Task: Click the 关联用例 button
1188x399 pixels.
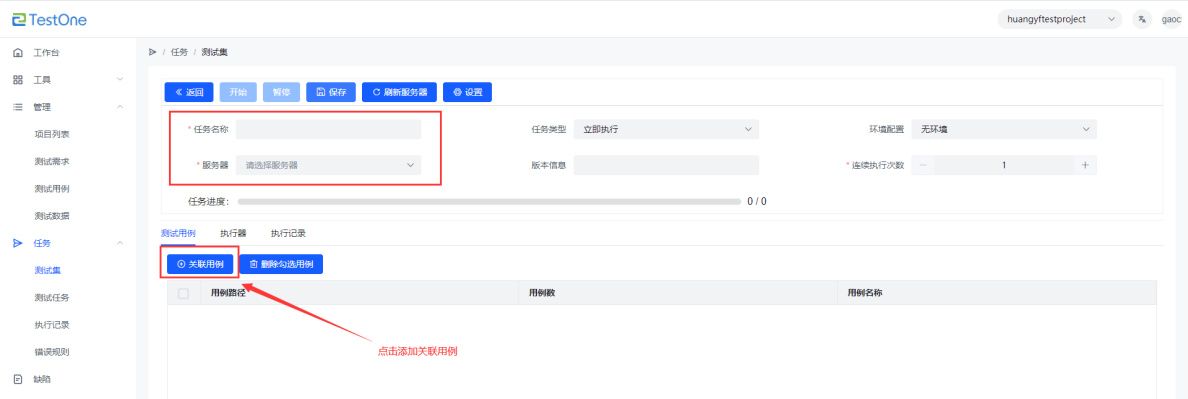Action: coord(200,264)
